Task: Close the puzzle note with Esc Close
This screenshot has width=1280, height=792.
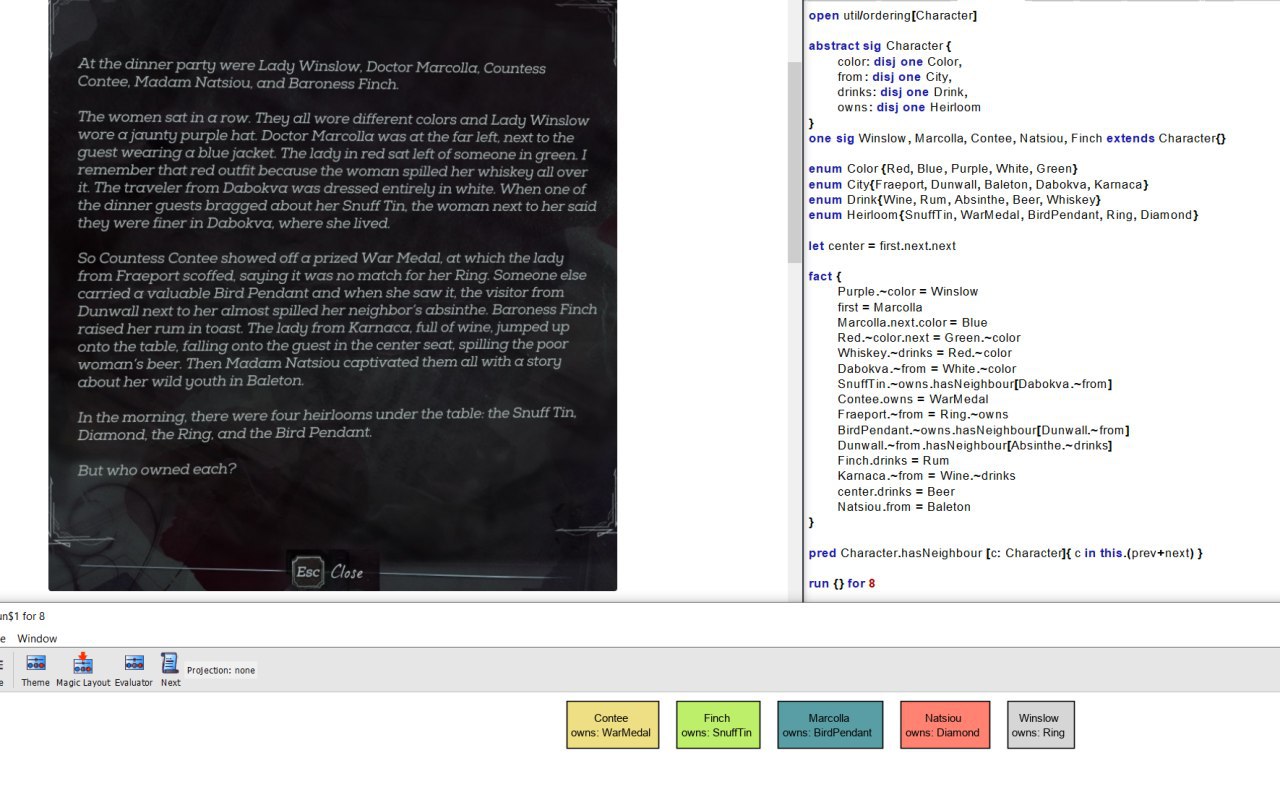Action: (328, 572)
